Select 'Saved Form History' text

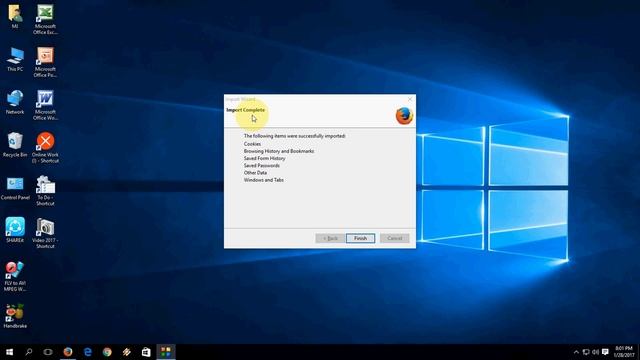point(264,158)
